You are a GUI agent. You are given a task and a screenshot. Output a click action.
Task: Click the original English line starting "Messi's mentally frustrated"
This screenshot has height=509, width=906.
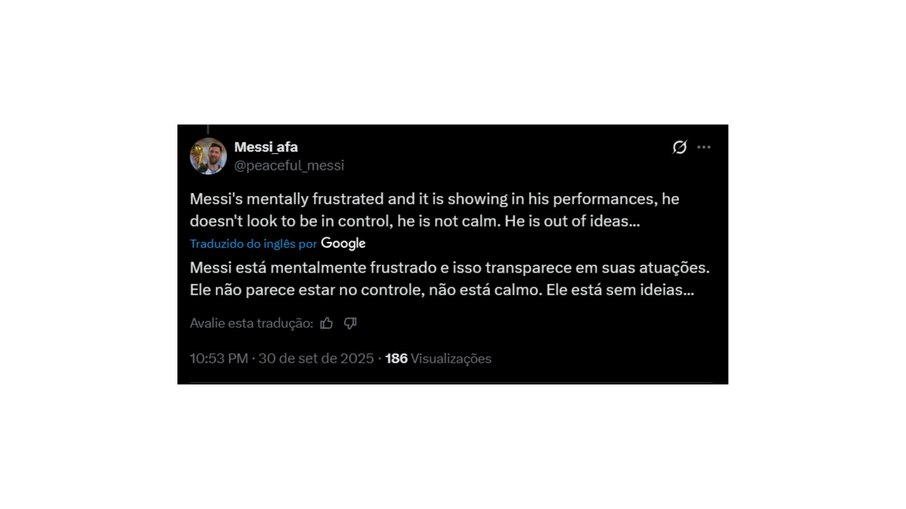tap(434, 199)
